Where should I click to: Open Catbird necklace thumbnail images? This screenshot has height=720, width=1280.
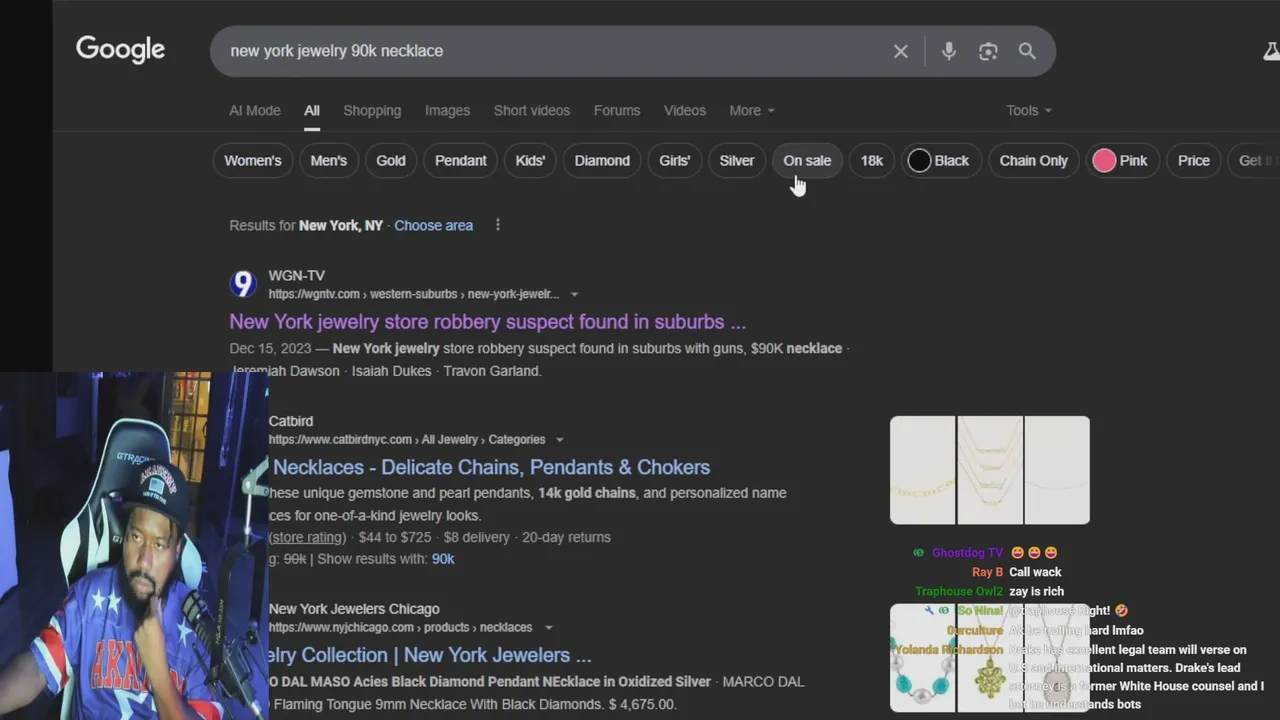pos(990,470)
